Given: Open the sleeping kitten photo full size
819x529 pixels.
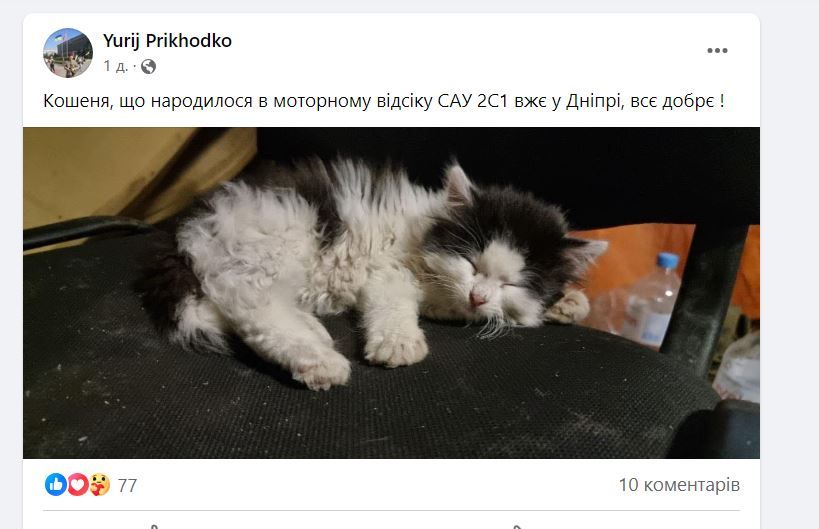Looking at the screenshot, I should (x=391, y=293).
